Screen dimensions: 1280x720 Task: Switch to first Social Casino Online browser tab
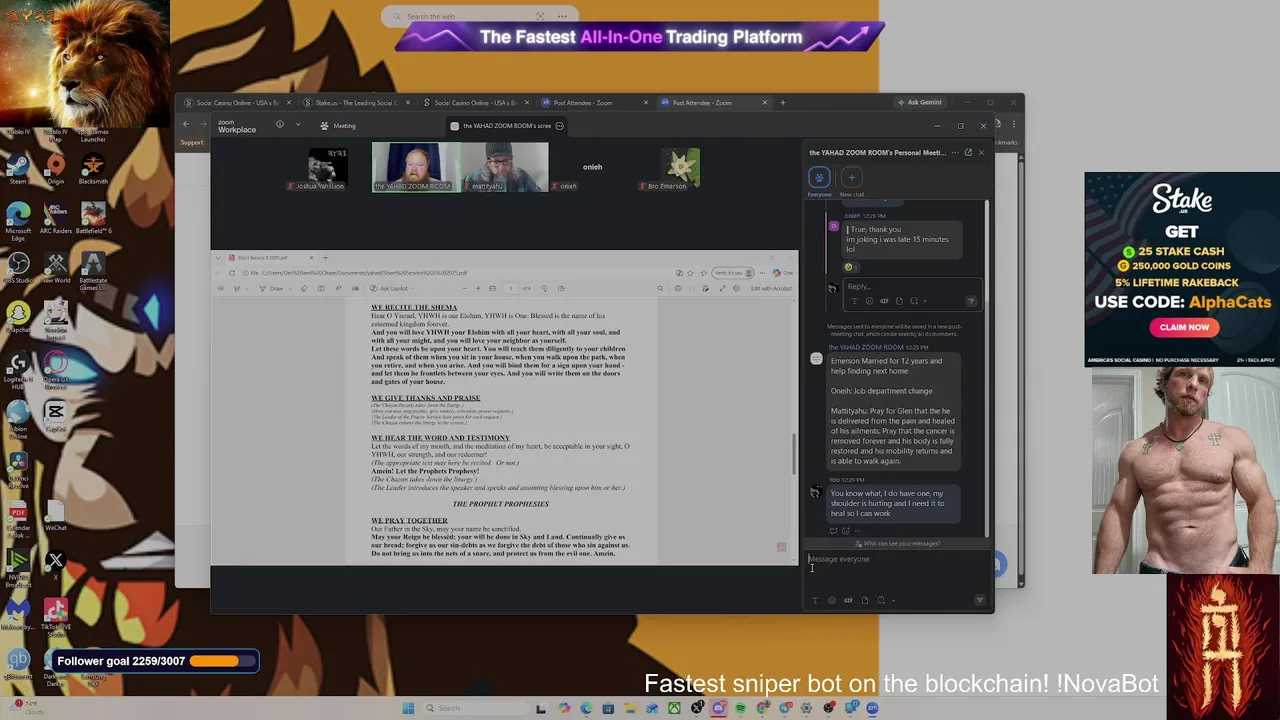[237, 103]
